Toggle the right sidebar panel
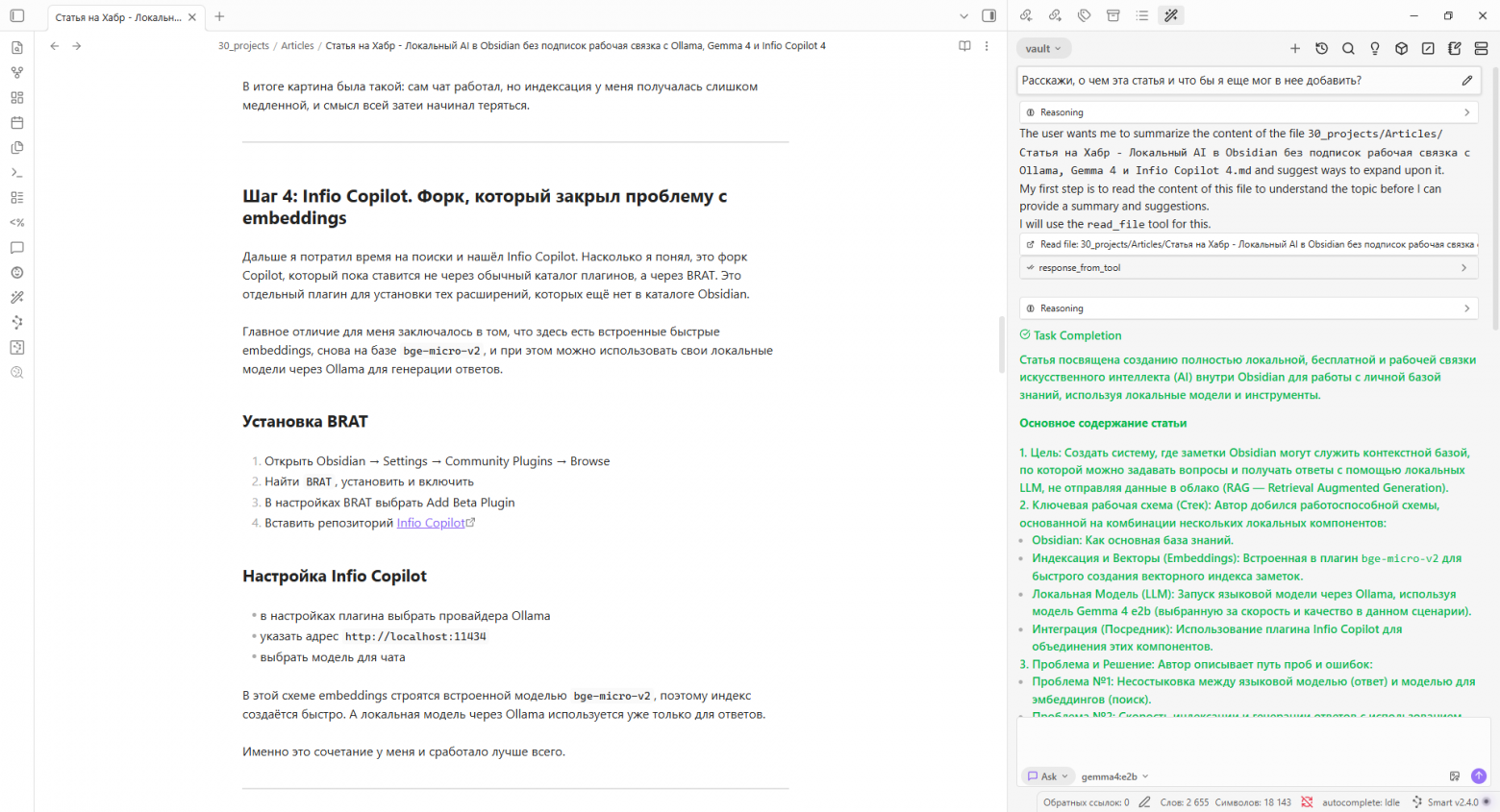Viewport: 1500px width, 812px height. tap(988, 16)
